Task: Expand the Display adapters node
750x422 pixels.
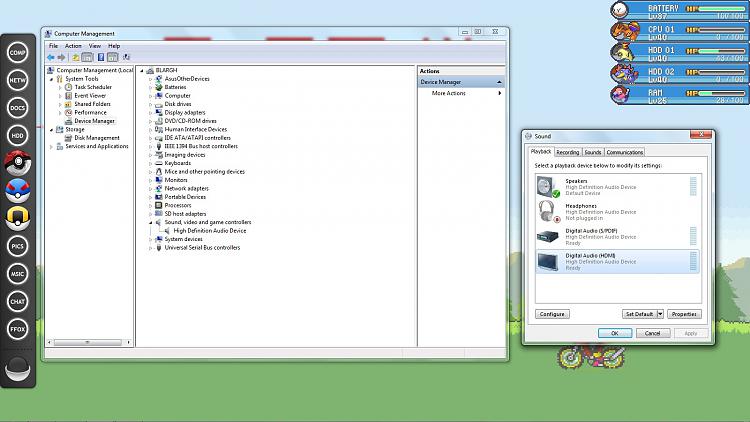Action: [x=151, y=113]
